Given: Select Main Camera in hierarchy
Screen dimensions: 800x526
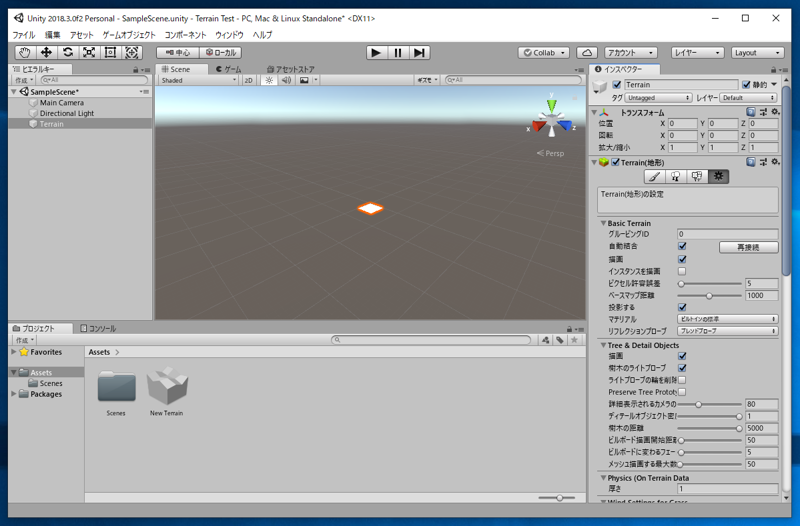Looking at the screenshot, I should pyautogui.click(x=62, y=103).
